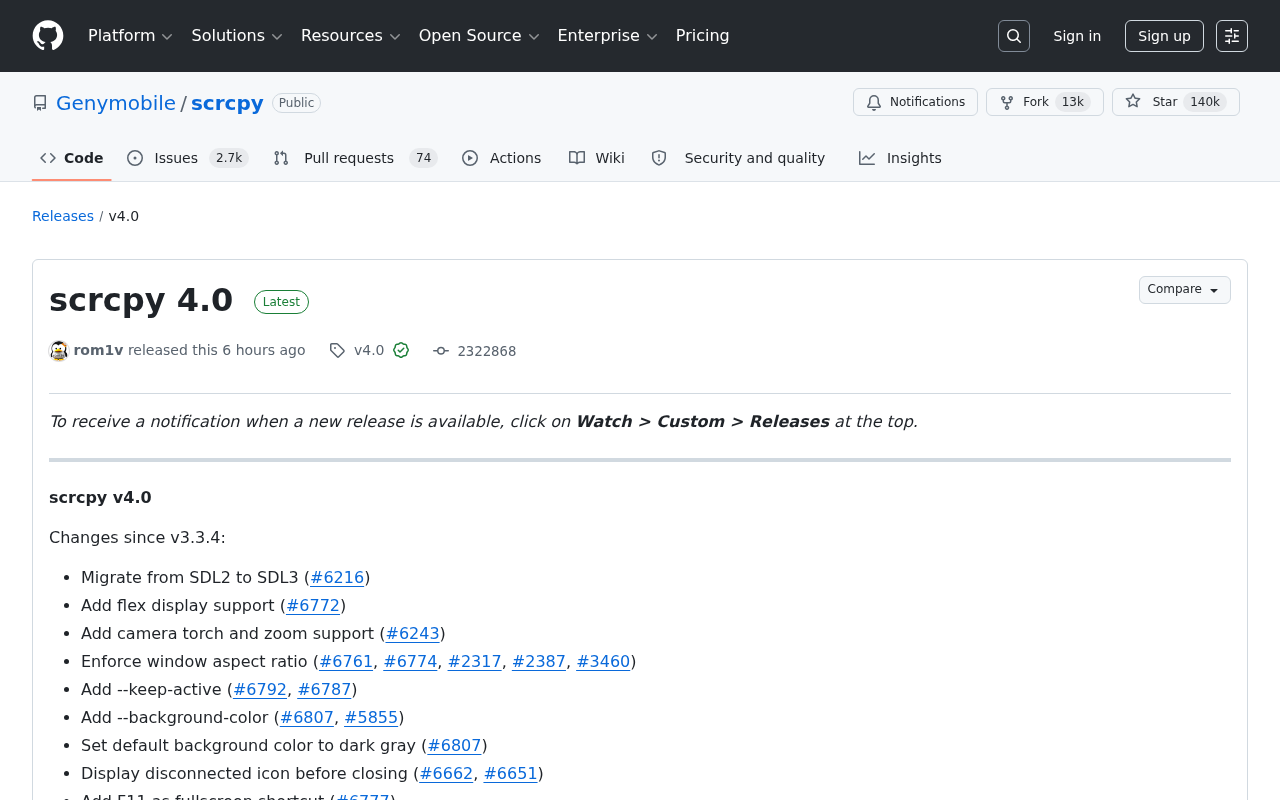Open issue #6772 link
The image size is (1280, 800).
click(x=313, y=605)
